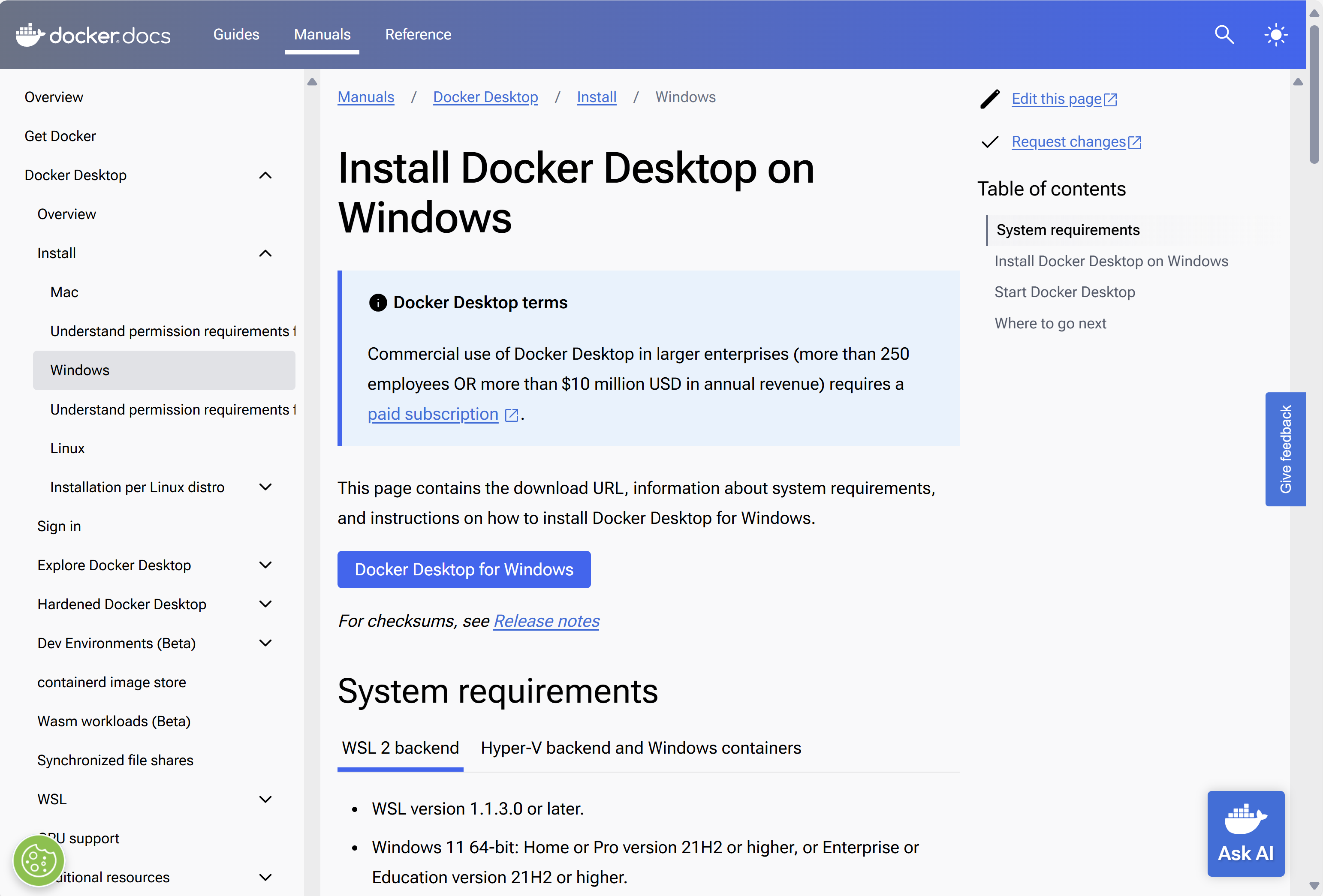
Task: Open the search magnifier icon
Action: [x=1224, y=35]
